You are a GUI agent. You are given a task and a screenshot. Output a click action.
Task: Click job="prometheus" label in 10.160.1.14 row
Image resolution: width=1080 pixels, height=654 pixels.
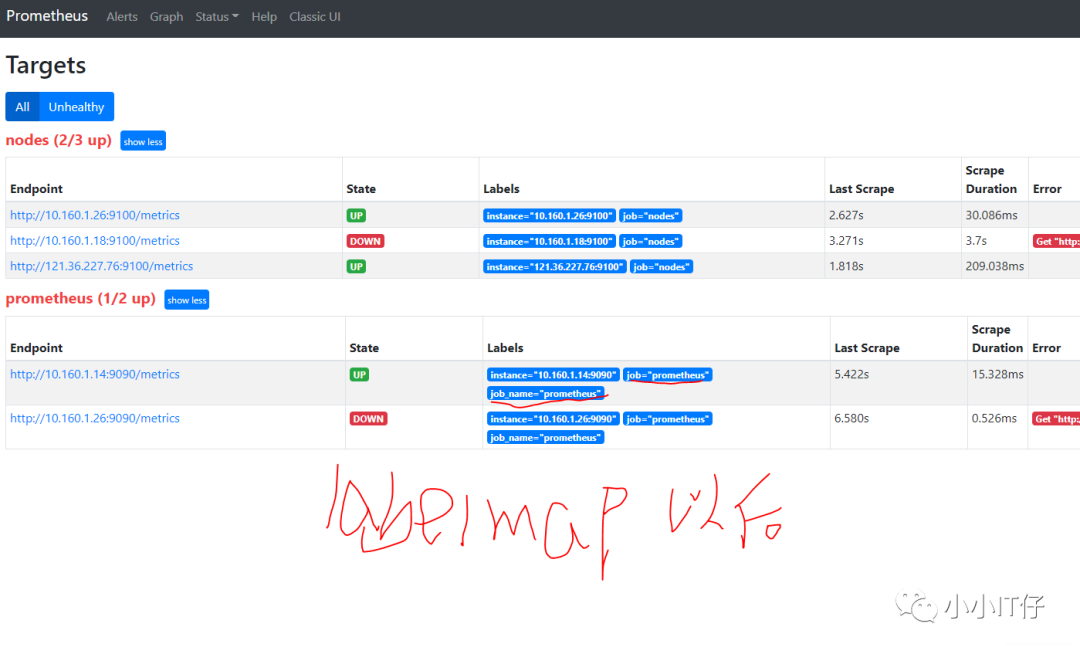click(667, 375)
